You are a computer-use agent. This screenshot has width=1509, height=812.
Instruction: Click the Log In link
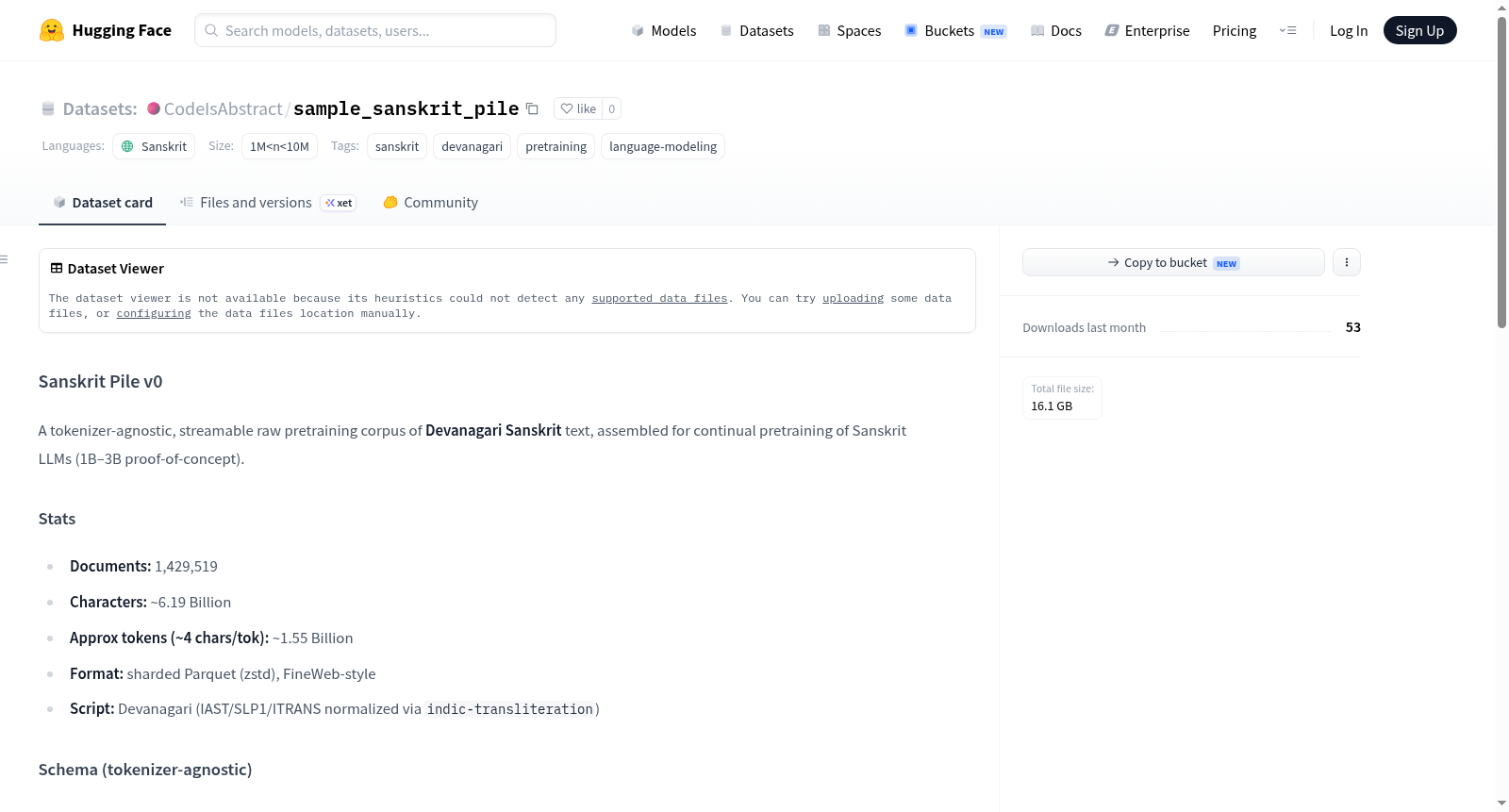tap(1349, 30)
